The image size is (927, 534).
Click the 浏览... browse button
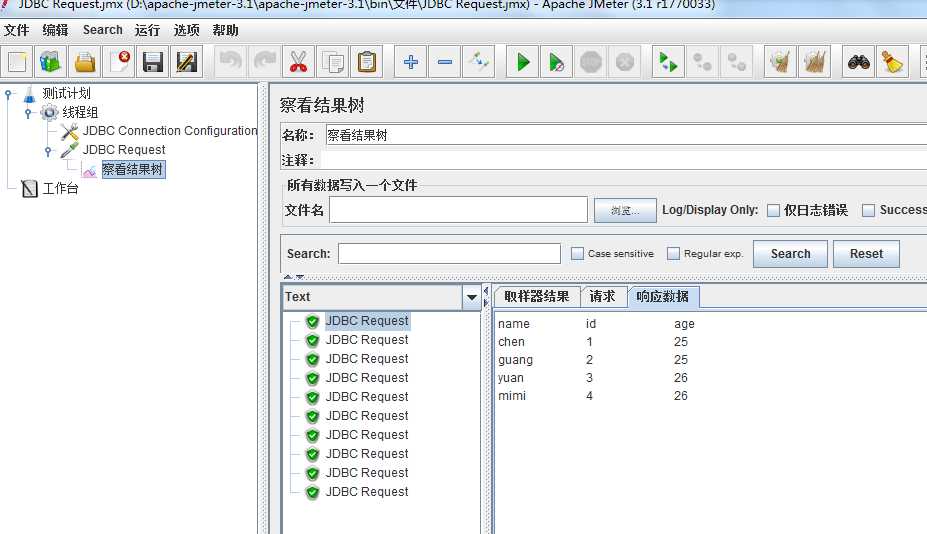(625, 211)
